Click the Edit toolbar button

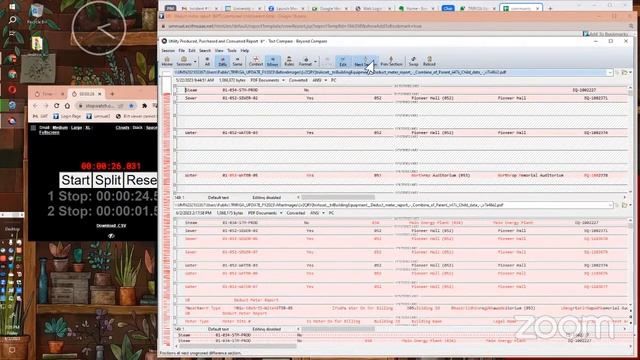343,62
